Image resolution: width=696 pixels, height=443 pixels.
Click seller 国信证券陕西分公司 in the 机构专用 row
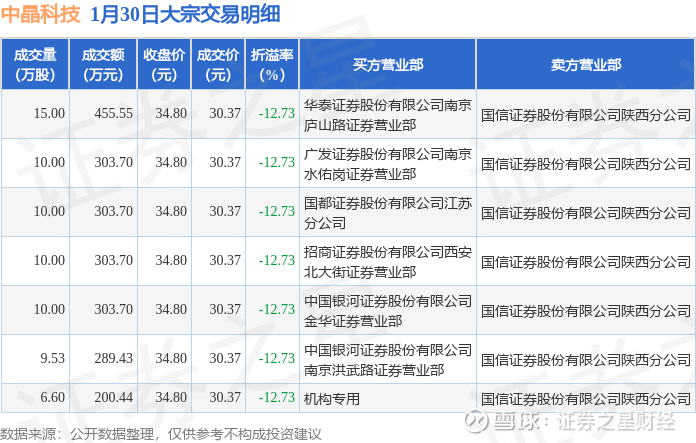(585, 399)
